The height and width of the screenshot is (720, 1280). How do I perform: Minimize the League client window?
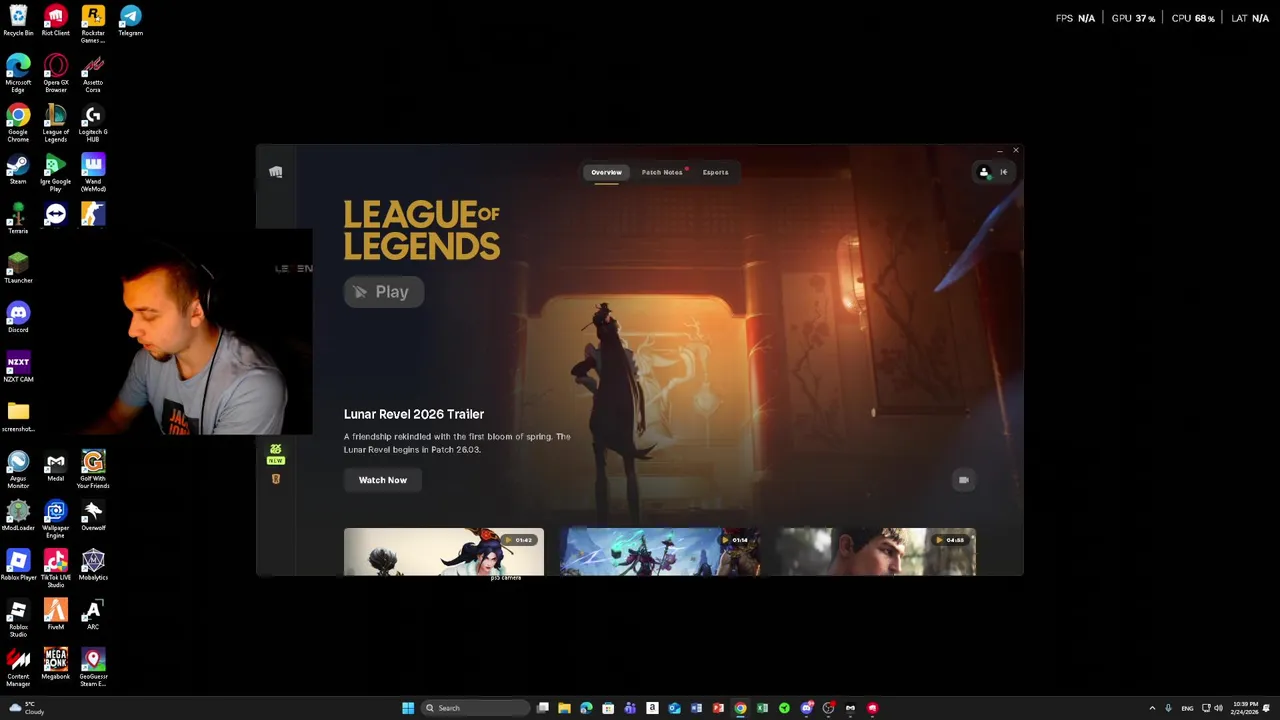tap(999, 151)
